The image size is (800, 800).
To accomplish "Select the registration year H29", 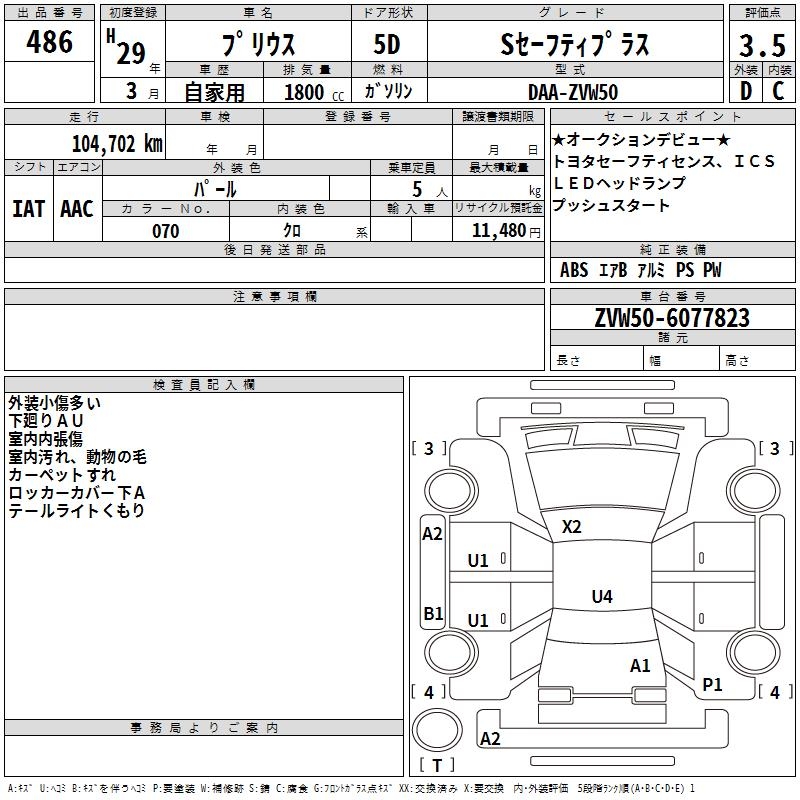I will pos(127,47).
